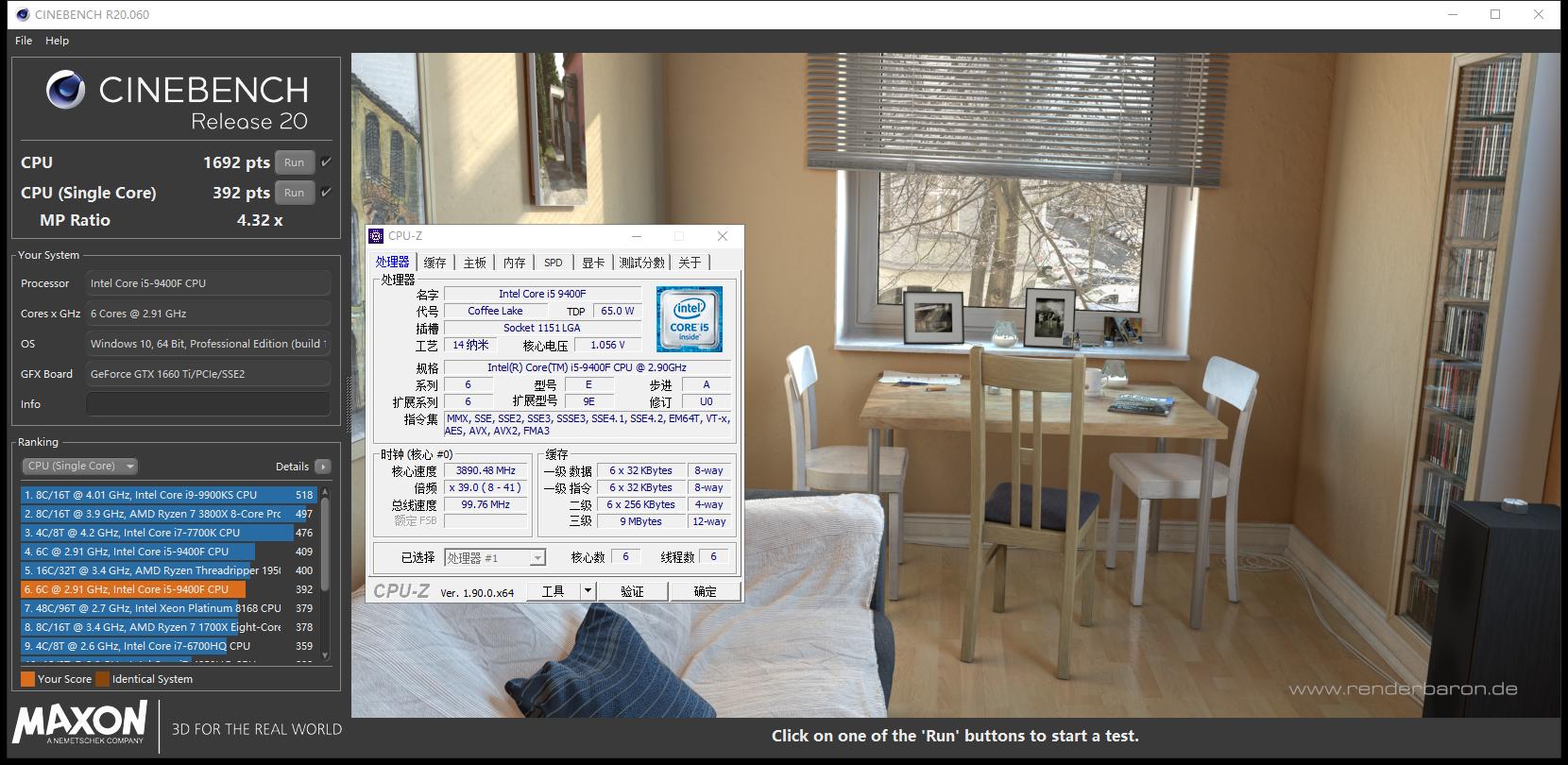Select highlighted ranking row 6 scoring 392
This screenshot has height=765, width=1568.
coord(168,589)
